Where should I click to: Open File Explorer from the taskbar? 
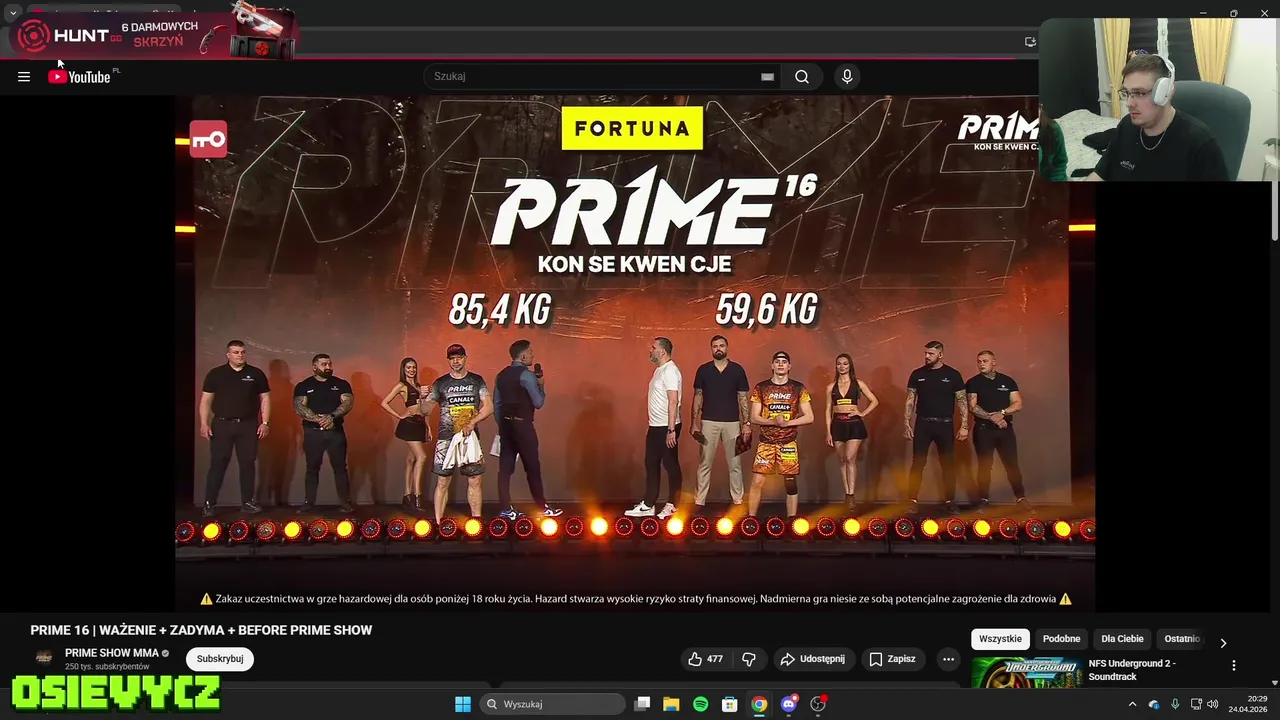[671, 704]
